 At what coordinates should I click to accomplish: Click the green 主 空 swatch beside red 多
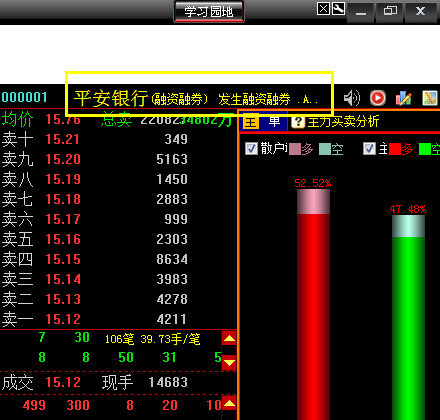(425, 149)
